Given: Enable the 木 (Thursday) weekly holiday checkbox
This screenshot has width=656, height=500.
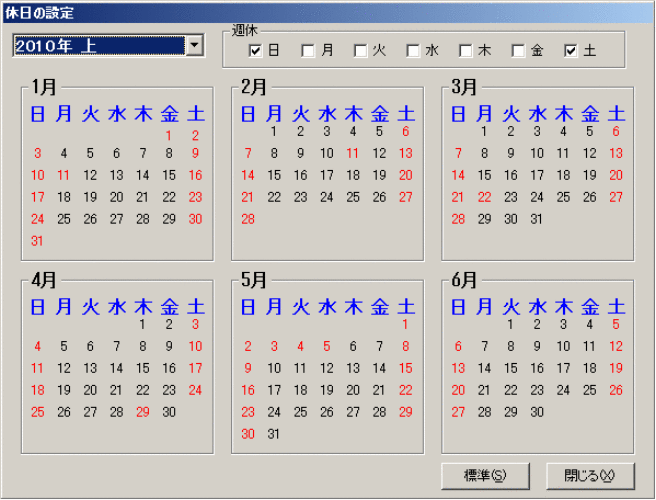Looking at the screenshot, I should click(466, 50).
